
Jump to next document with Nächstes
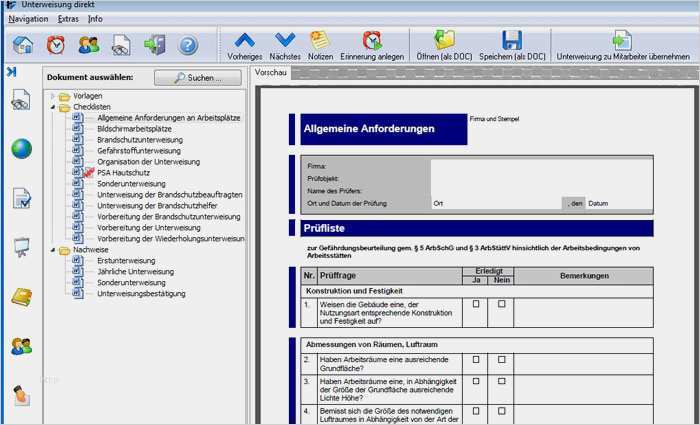click(285, 44)
